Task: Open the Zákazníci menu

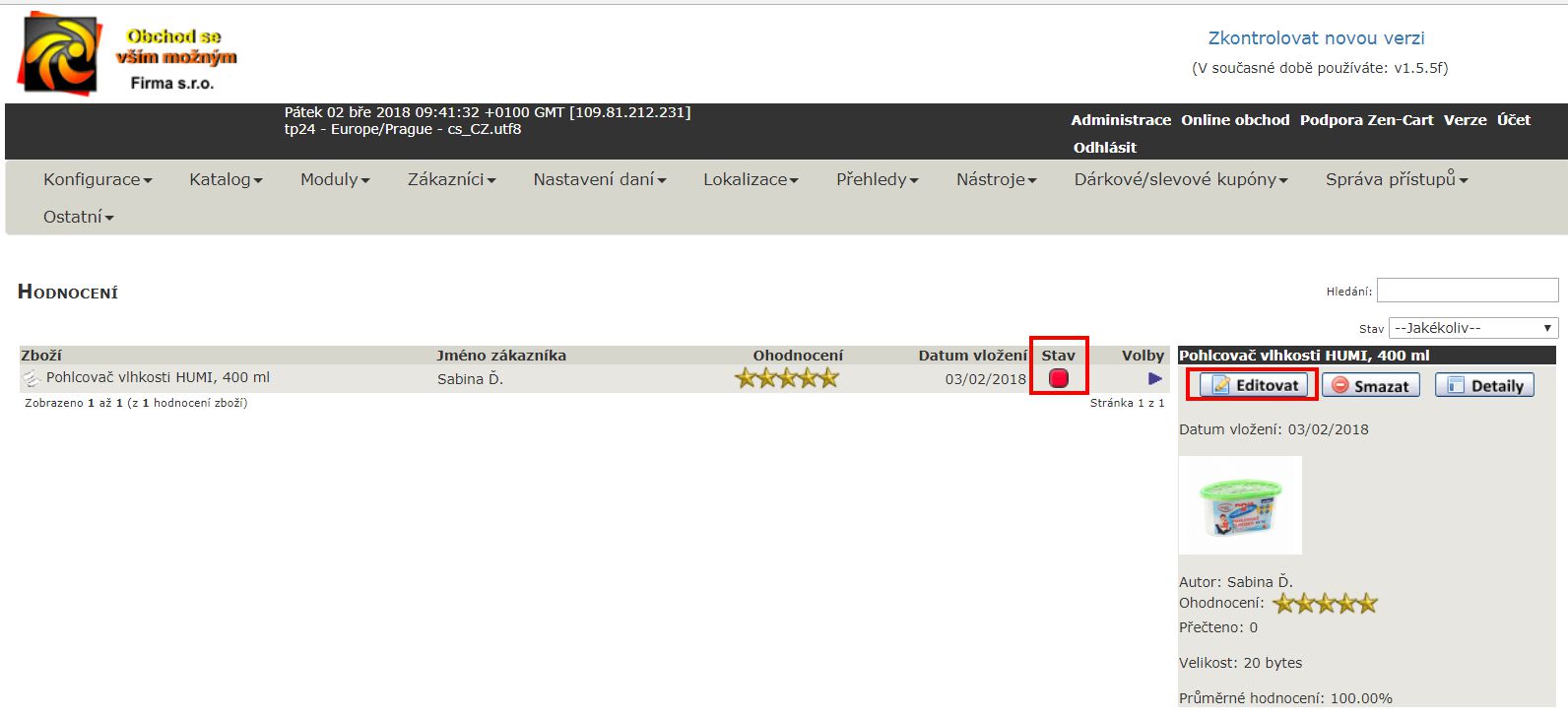Action: click(x=451, y=179)
